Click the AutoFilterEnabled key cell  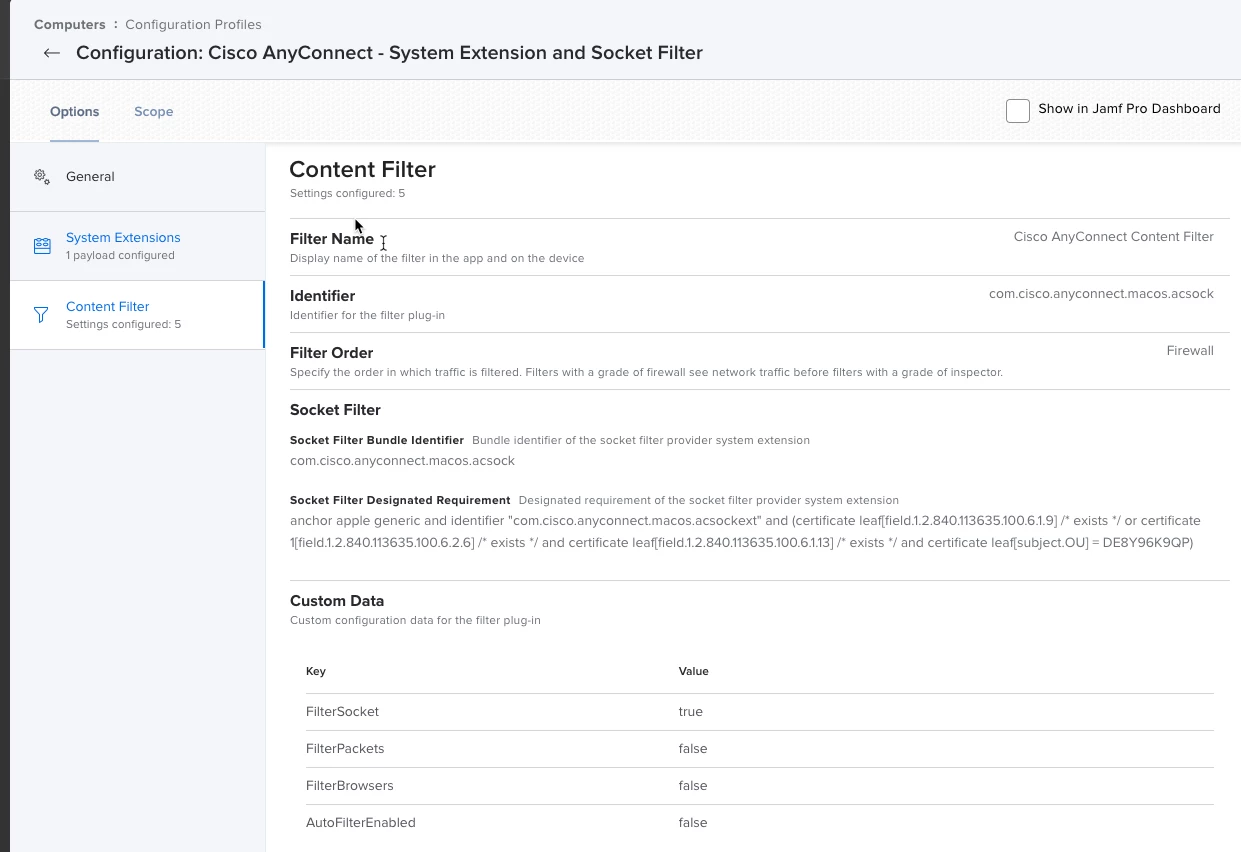pyautogui.click(x=360, y=823)
